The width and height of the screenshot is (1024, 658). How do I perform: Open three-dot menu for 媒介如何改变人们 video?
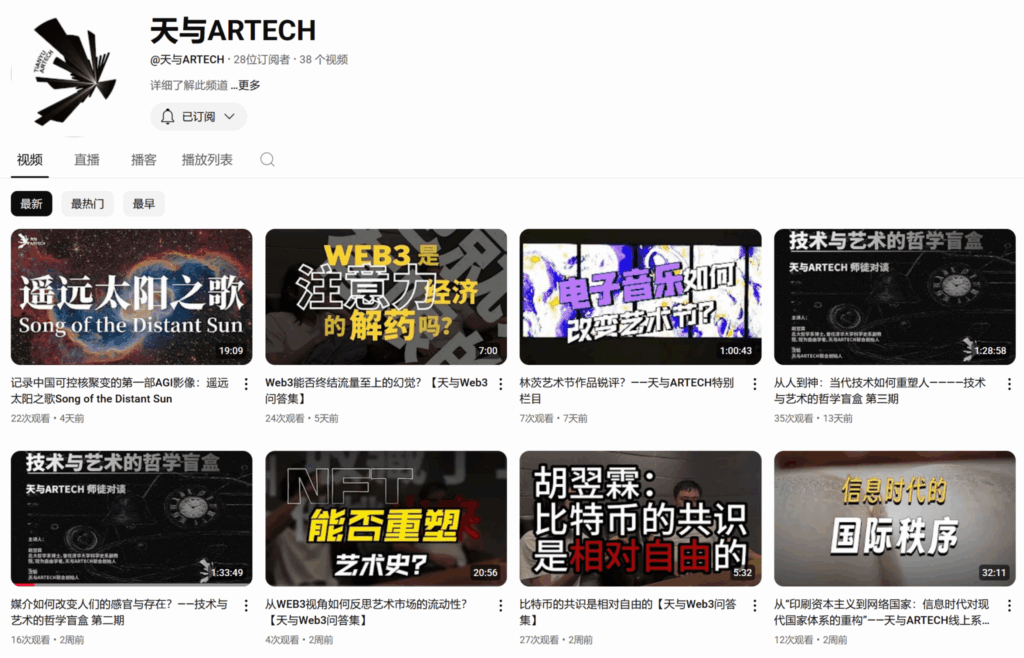(246, 606)
